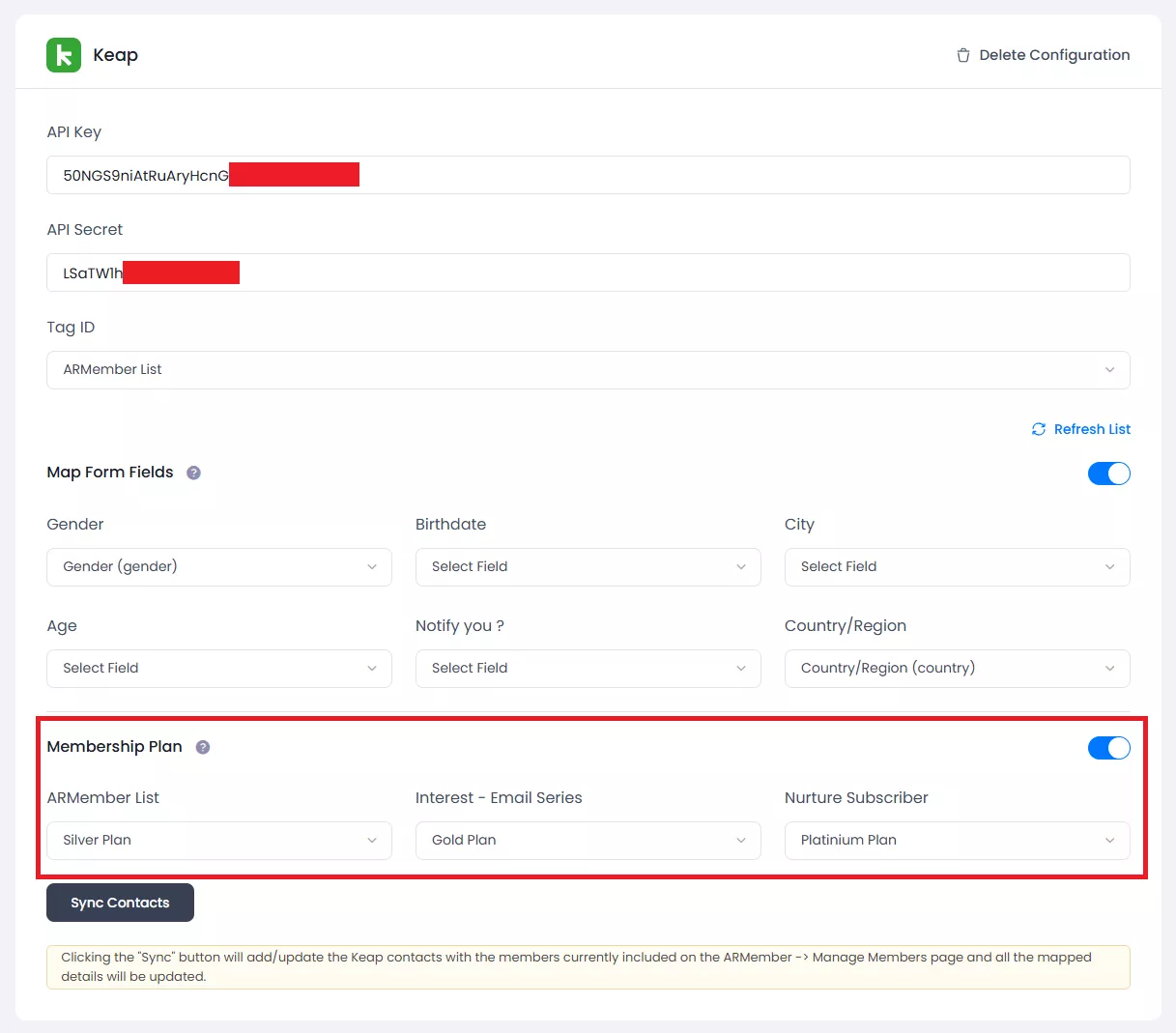This screenshot has height=1033, width=1176.
Task: Expand the Gender field dropdown
Action: (x=219, y=567)
